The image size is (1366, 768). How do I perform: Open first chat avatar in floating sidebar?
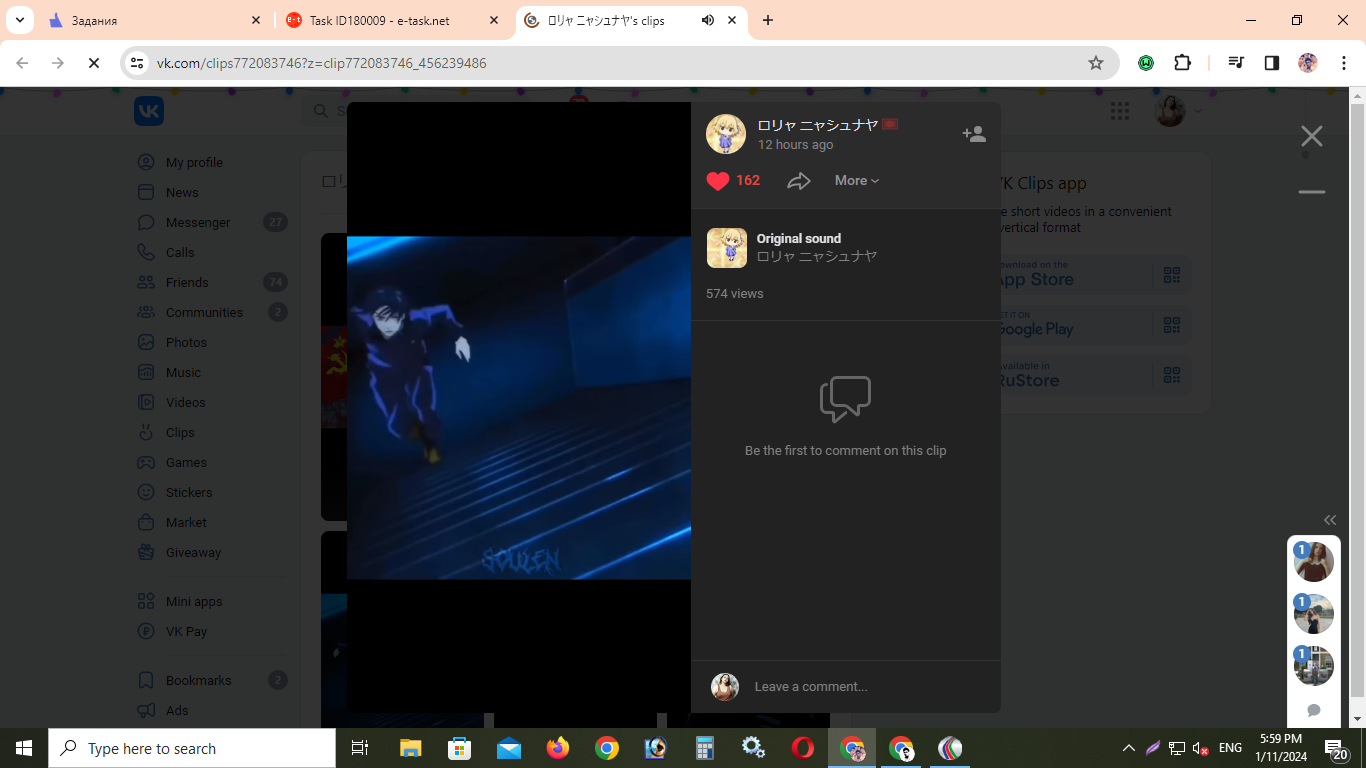click(x=1314, y=562)
